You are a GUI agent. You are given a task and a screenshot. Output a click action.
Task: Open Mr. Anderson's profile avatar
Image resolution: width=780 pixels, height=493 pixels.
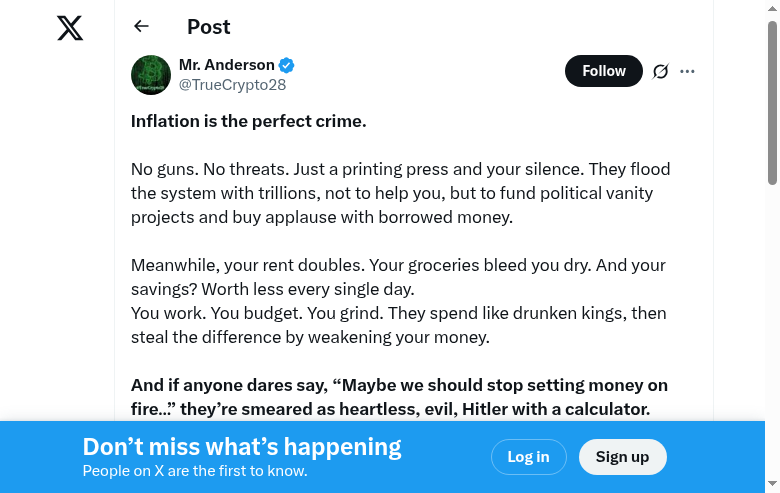point(150,75)
